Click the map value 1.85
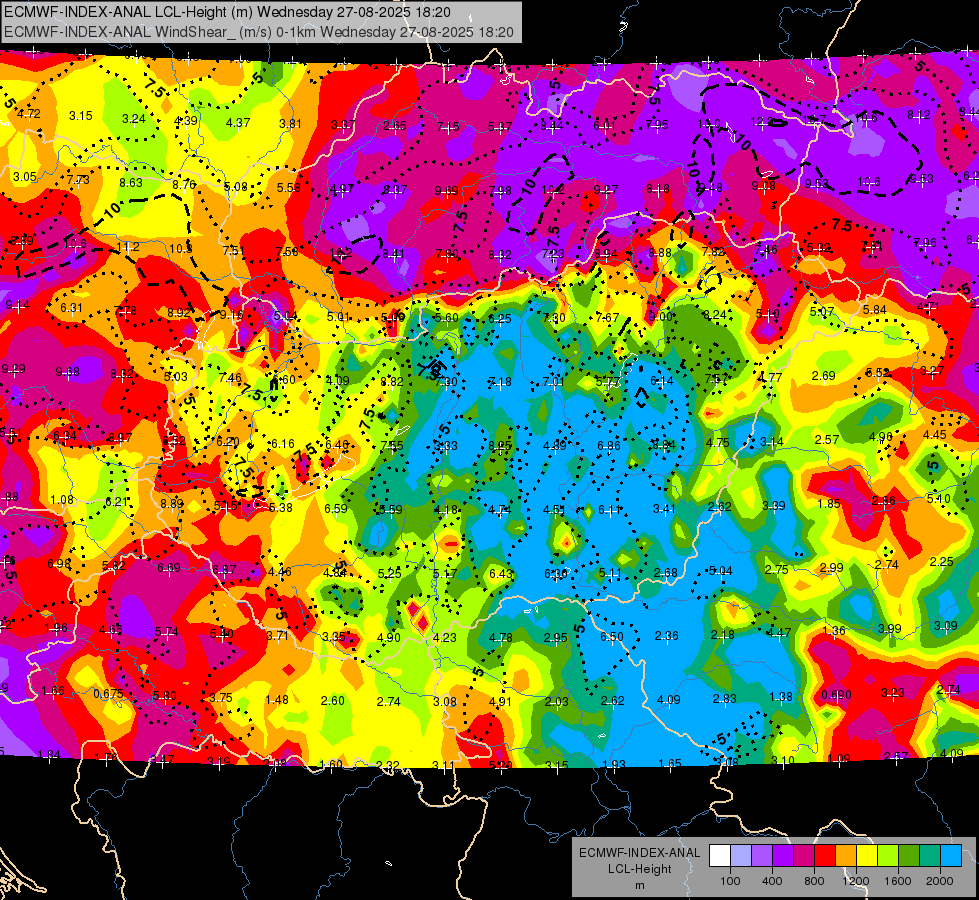Image resolution: width=979 pixels, height=900 pixels. 829,503
